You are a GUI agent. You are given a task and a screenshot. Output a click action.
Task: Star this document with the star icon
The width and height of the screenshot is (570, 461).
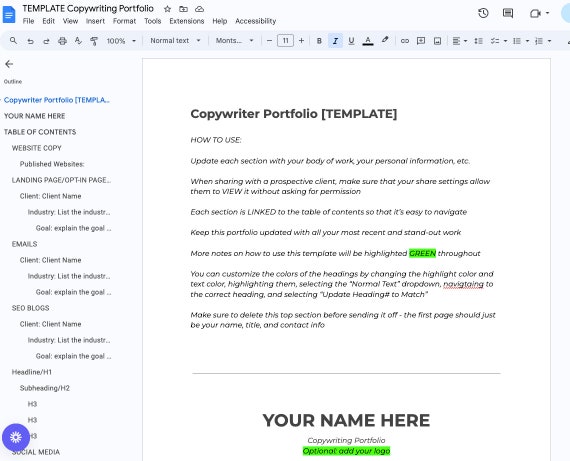click(167, 9)
